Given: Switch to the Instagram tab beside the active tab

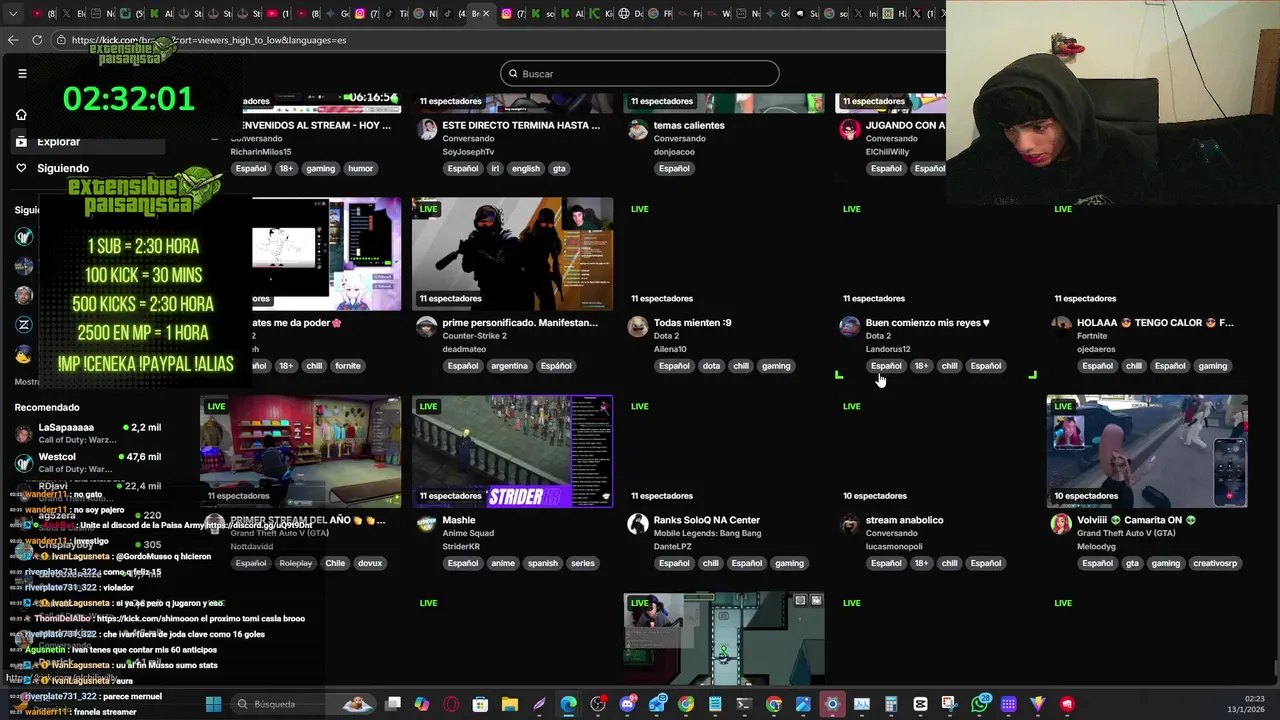Looking at the screenshot, I should click(507, 14).
